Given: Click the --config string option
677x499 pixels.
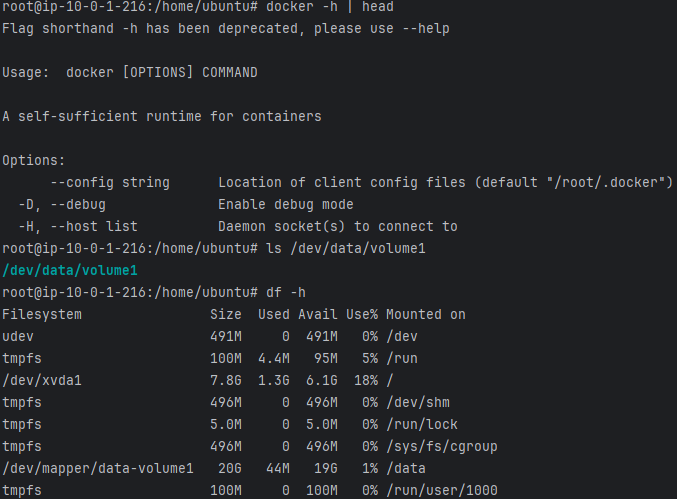Looking at the screenshot, I should [x=110, y=183].
